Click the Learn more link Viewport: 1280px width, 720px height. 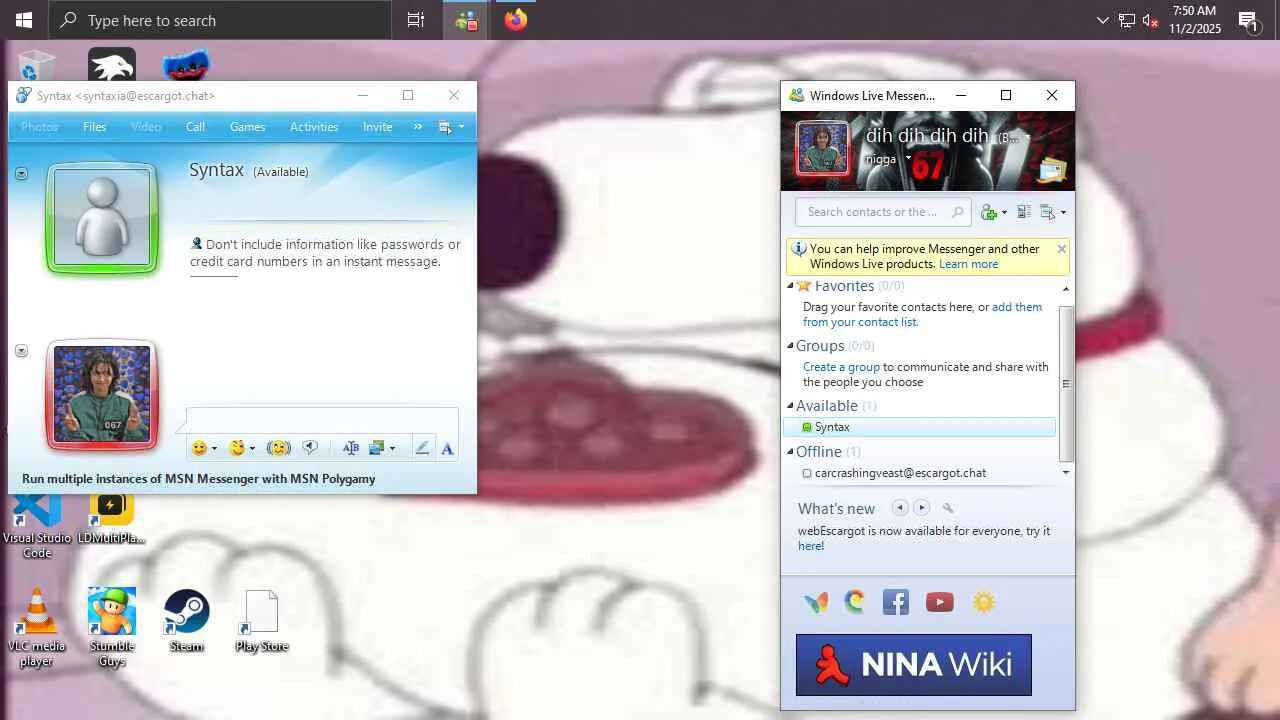(x=968, y=264)
